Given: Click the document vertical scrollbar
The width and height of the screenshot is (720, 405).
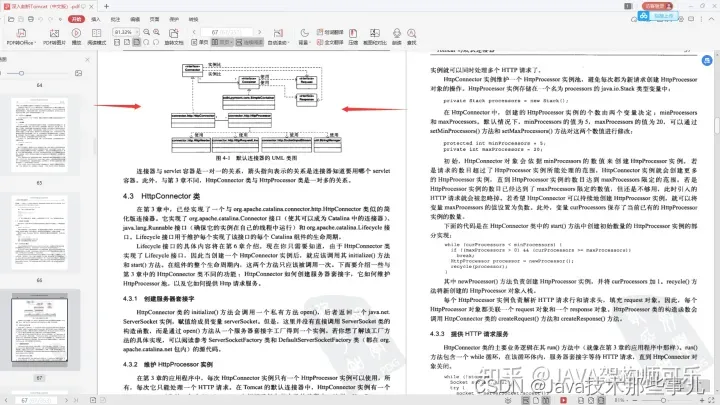Looking at the screenshot, I should point(716,125).
